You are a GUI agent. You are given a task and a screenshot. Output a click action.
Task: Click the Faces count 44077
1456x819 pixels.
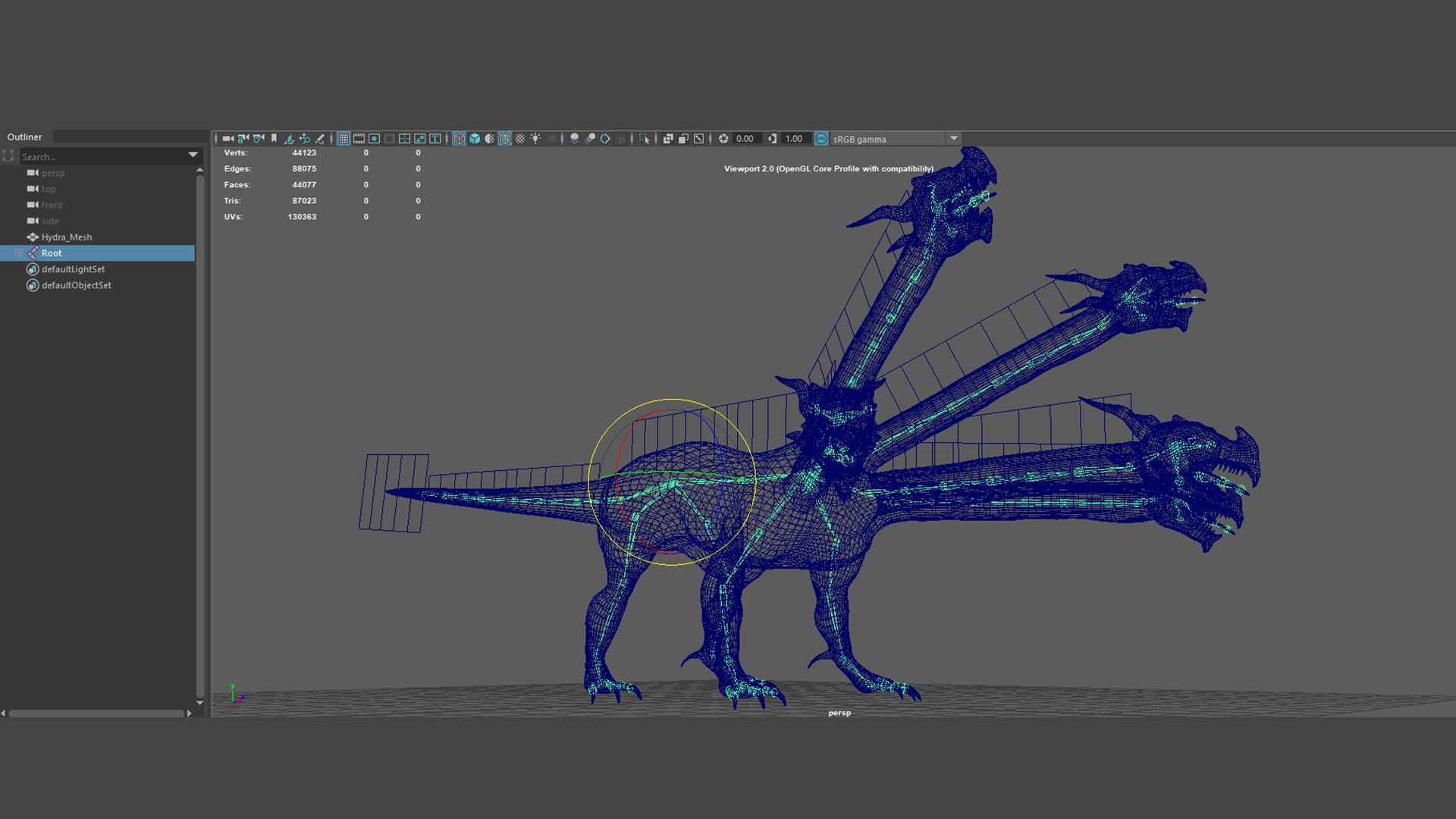tap(304, 184)
